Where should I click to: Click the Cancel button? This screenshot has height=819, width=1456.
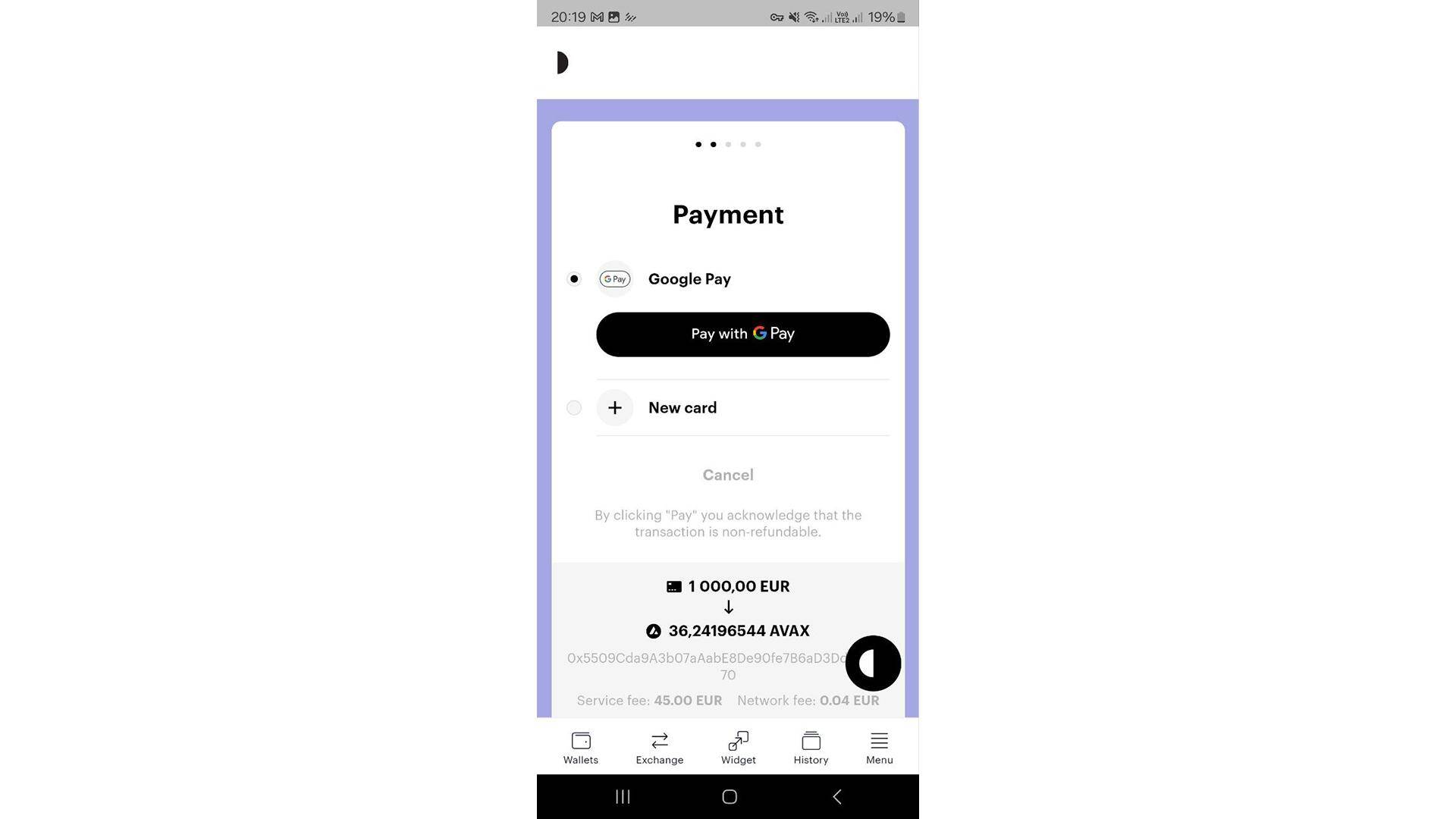727,474
